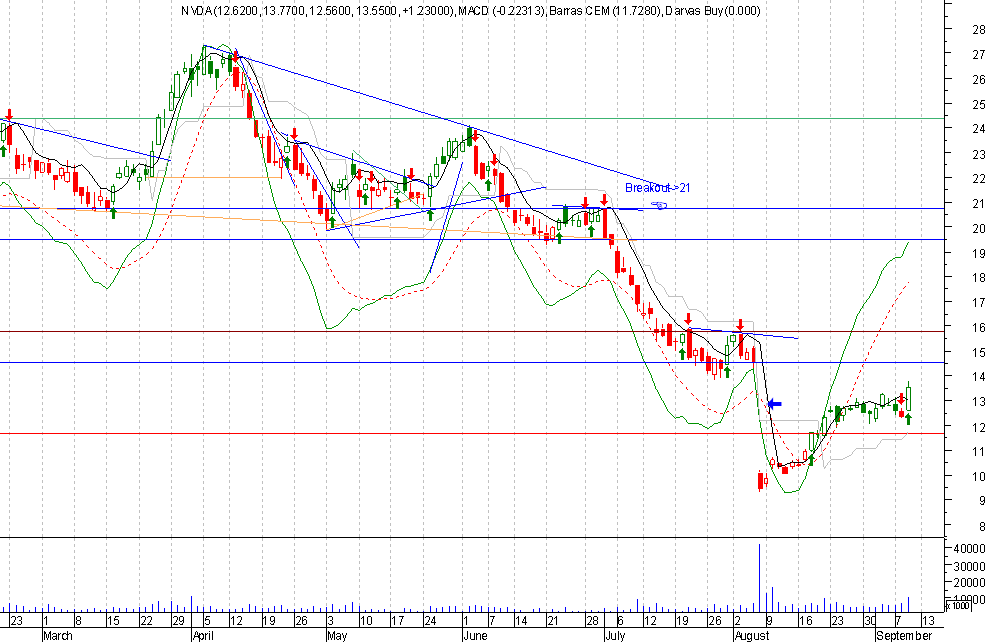Click the 28 price axis label
Screen dimensions: 989x642
979,30
